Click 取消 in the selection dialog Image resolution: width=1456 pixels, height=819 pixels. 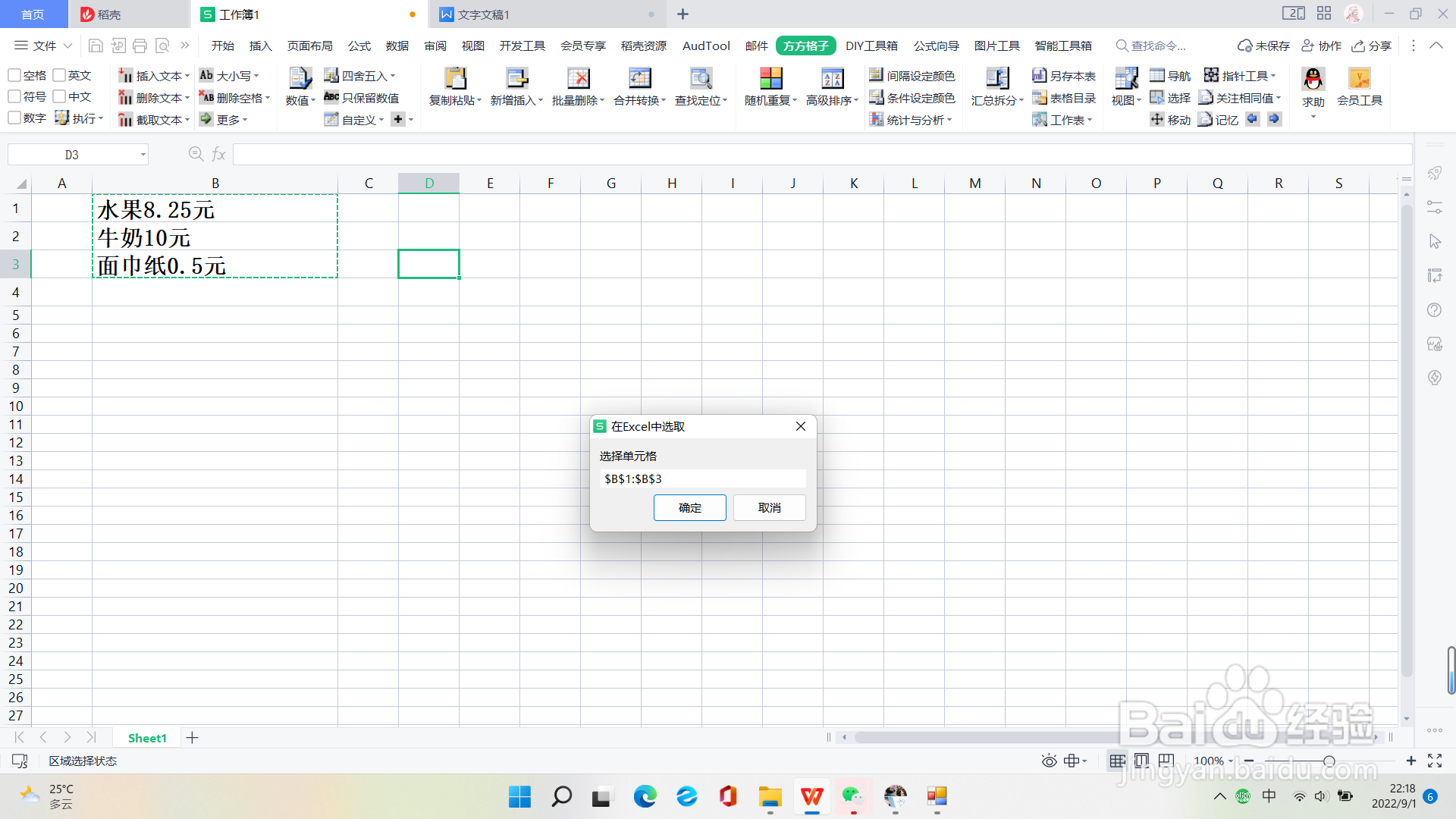point(769,507)
